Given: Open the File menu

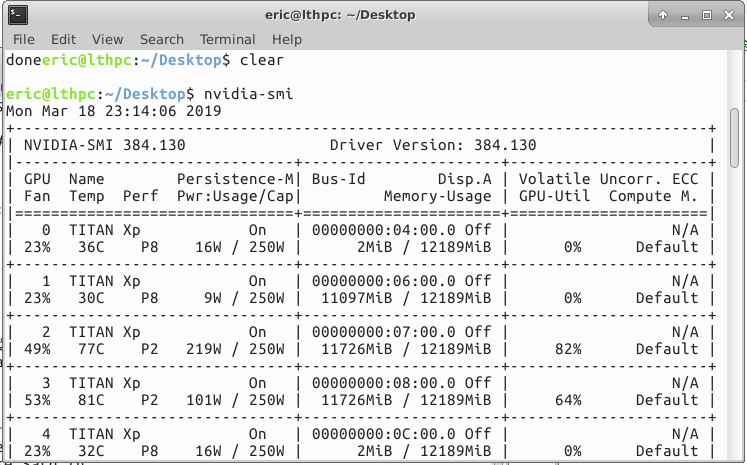Looking at the screenshot, I should point(24,39).
